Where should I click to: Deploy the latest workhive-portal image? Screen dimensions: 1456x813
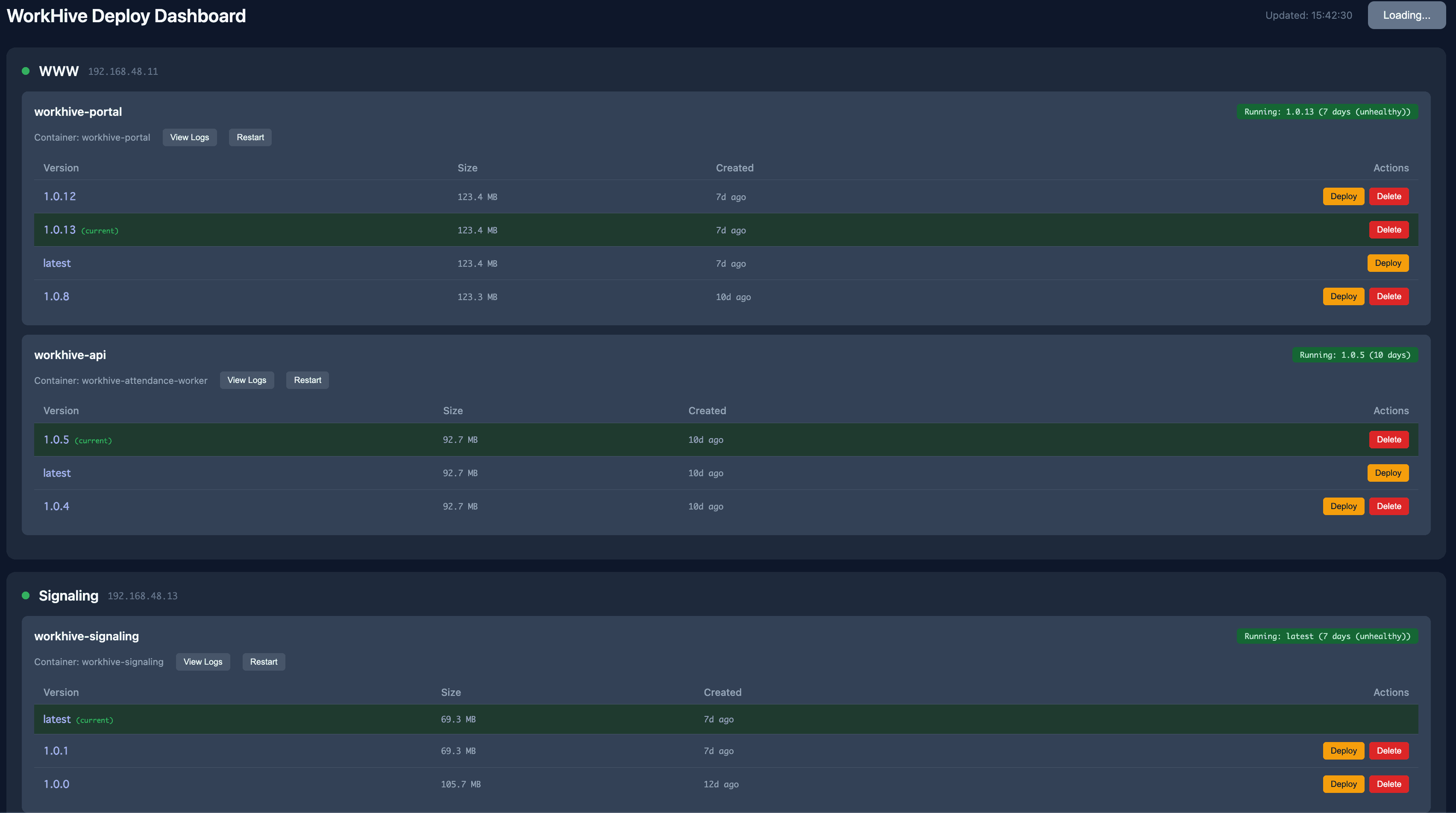pos(1387,263)
